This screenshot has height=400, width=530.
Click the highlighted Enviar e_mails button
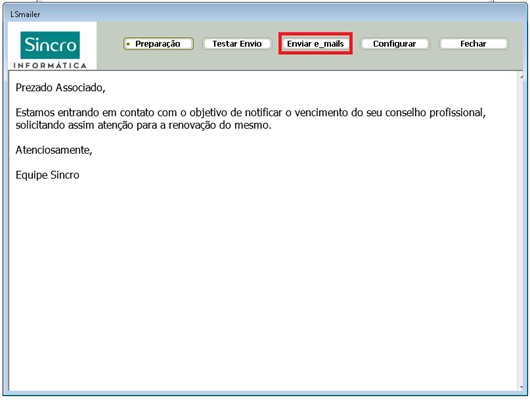[315, 44]
